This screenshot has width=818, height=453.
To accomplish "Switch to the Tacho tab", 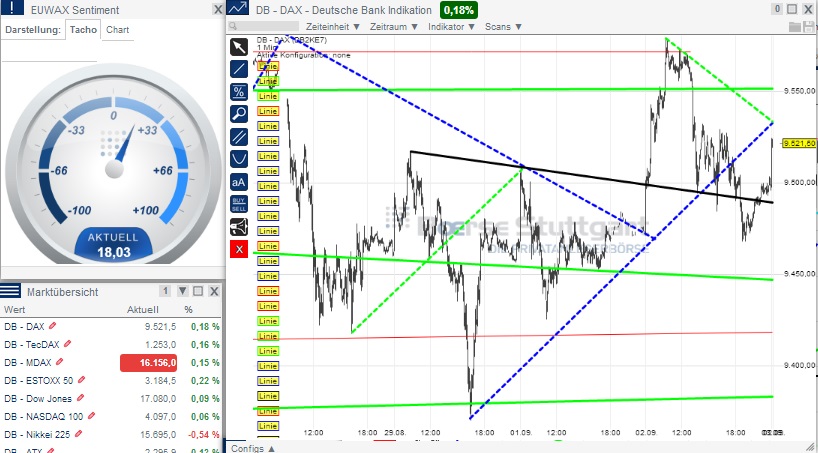I will click(x=83, y=30).
